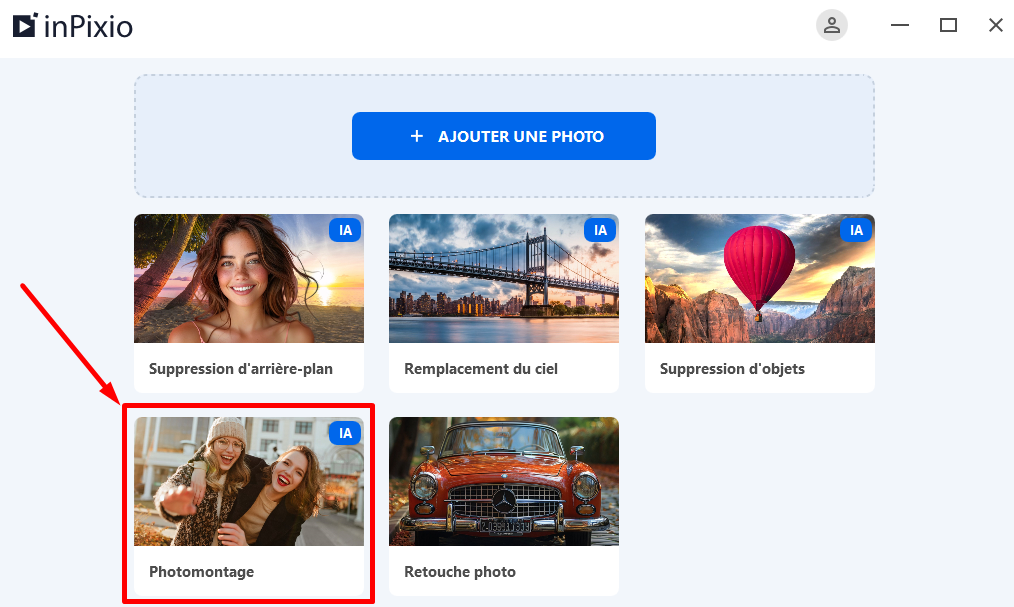Click IA badge on Photomontage card
Screen dimensions: 1014x607
pos(345,433)
